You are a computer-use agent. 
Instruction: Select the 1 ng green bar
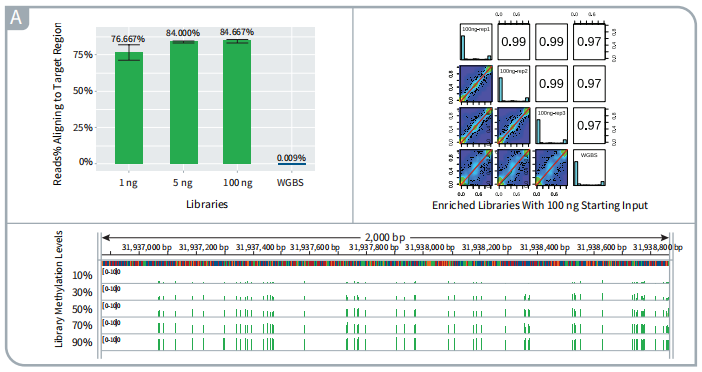coord(129,108)
